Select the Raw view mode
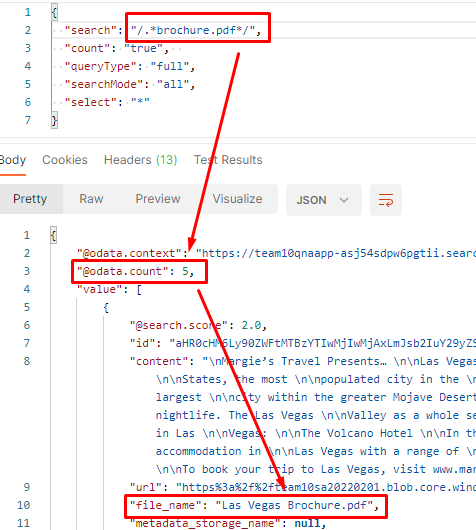The height and width of the screenshot is (530, 476). (x=91, y=199)
